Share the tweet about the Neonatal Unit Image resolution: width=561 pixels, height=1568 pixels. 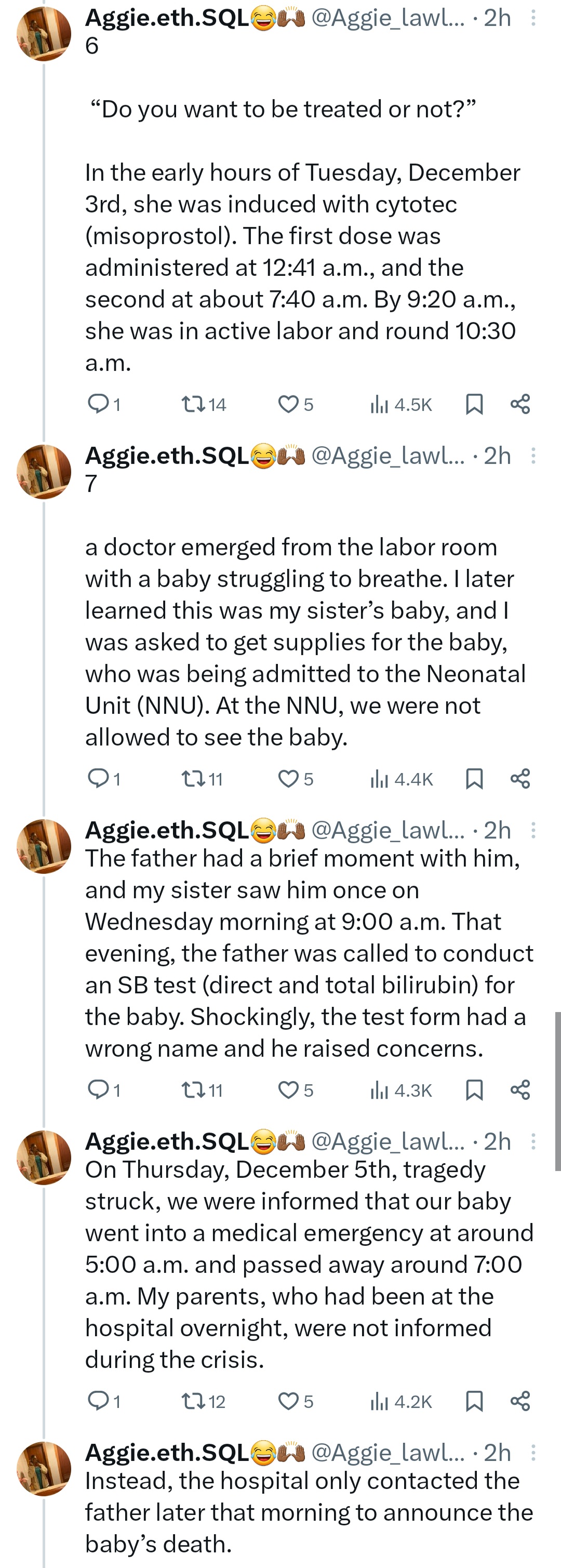pos(520,778)
